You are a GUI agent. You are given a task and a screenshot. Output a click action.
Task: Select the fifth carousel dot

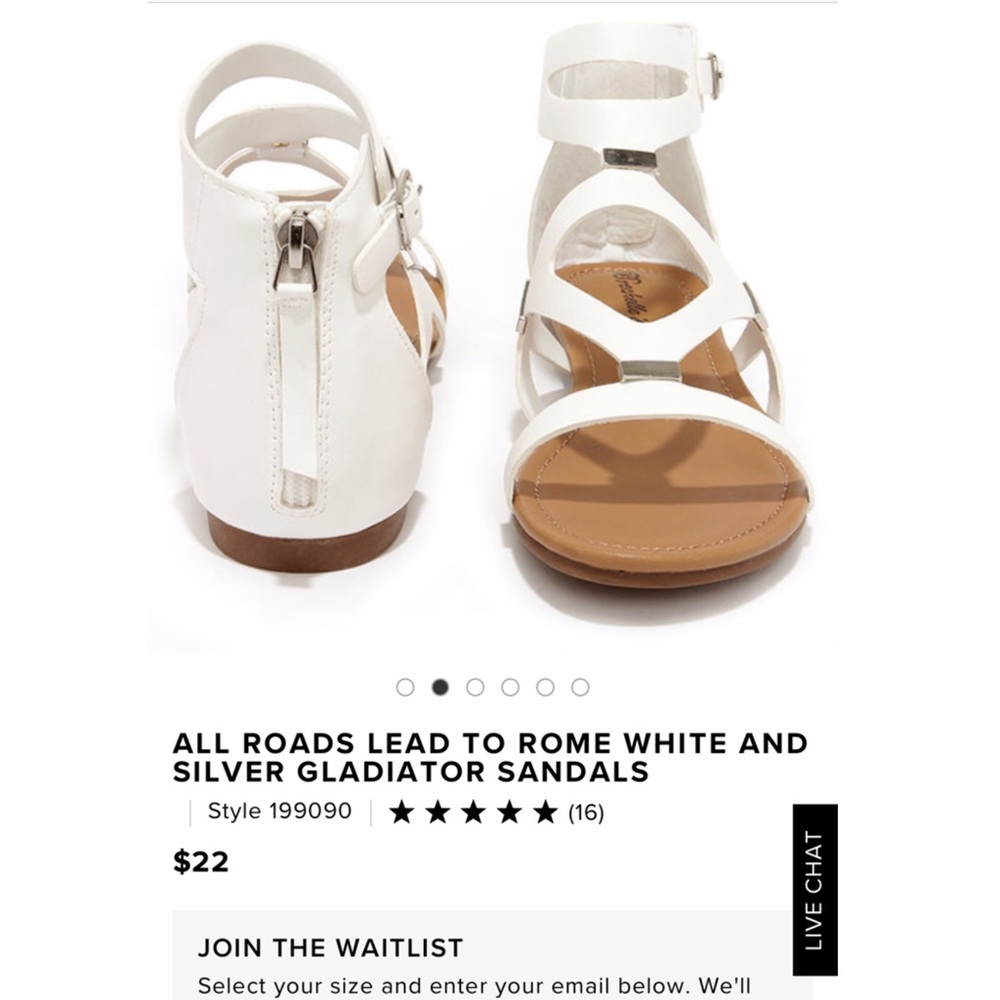(545, 688)
